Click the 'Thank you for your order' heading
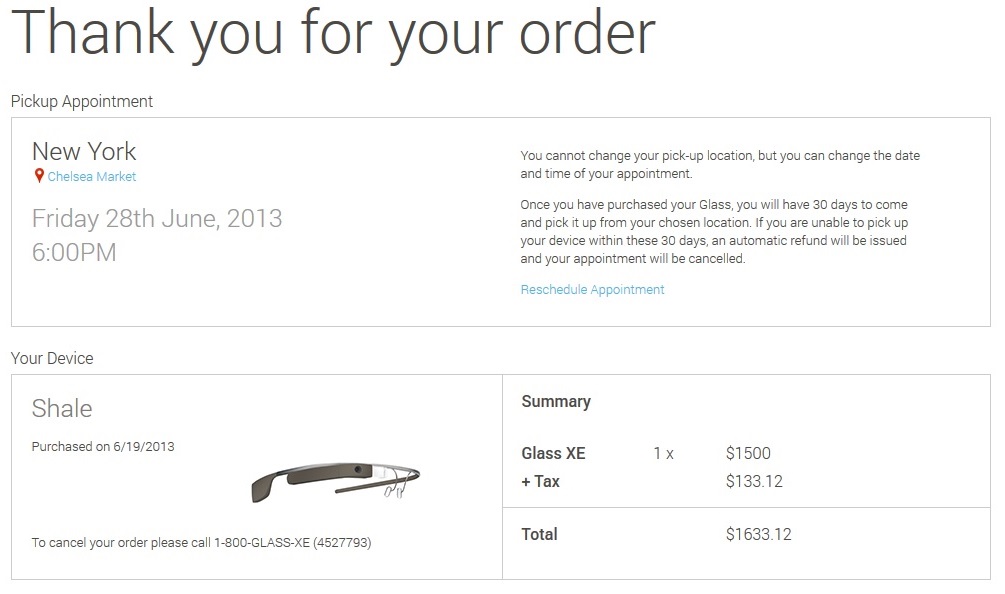1005x594 pixels. (333, 34)
